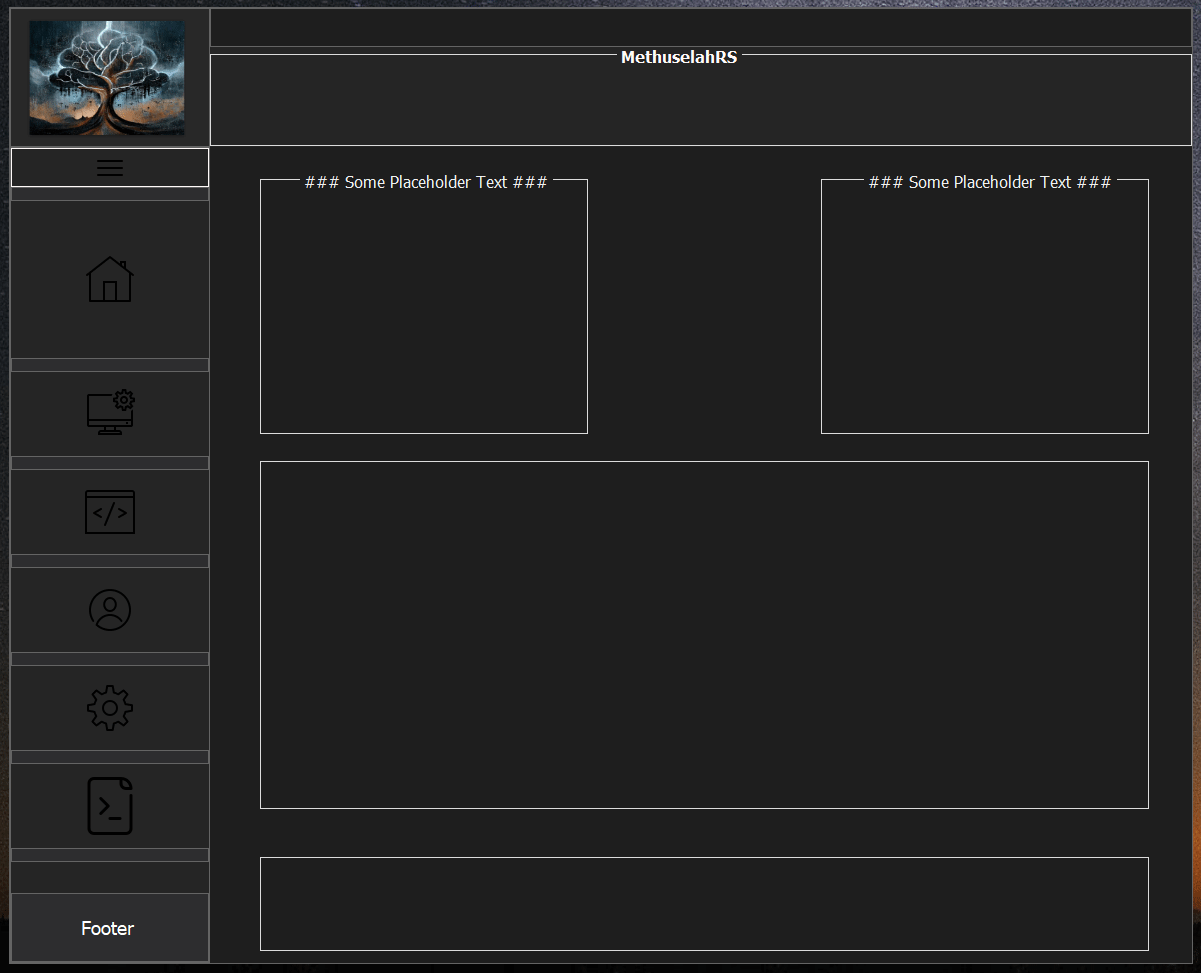This screenshot has width=1201, height=973.
Task: Click the empty sidebar slot below the terminal icon
Action: point(110,875)
